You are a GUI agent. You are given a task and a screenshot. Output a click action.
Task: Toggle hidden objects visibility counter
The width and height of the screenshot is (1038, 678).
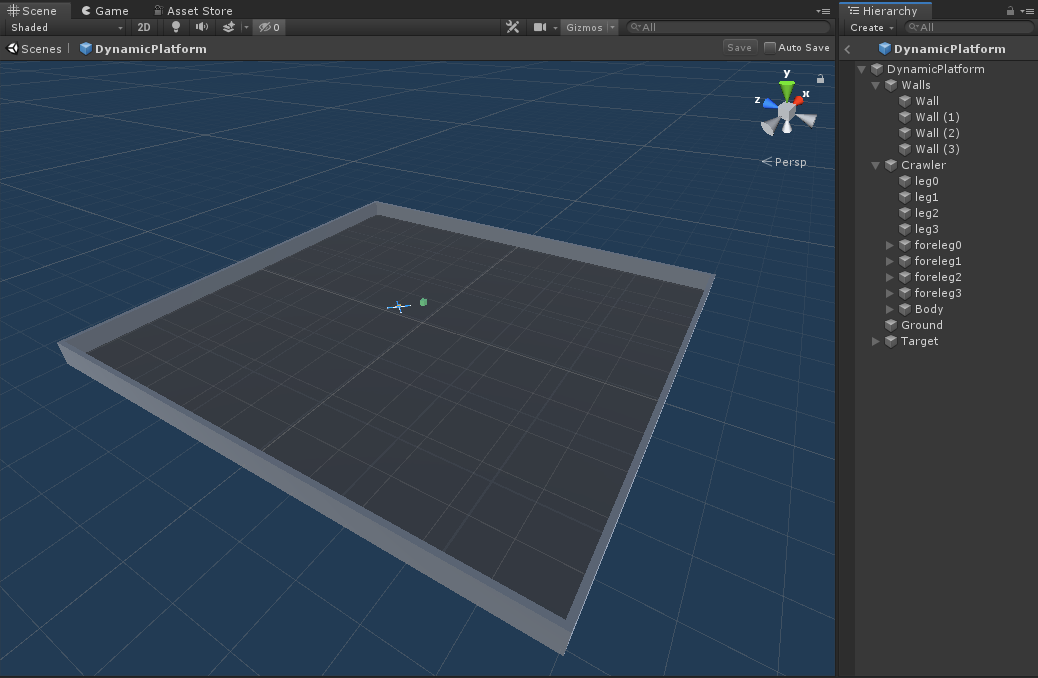(x=269, y=27)
